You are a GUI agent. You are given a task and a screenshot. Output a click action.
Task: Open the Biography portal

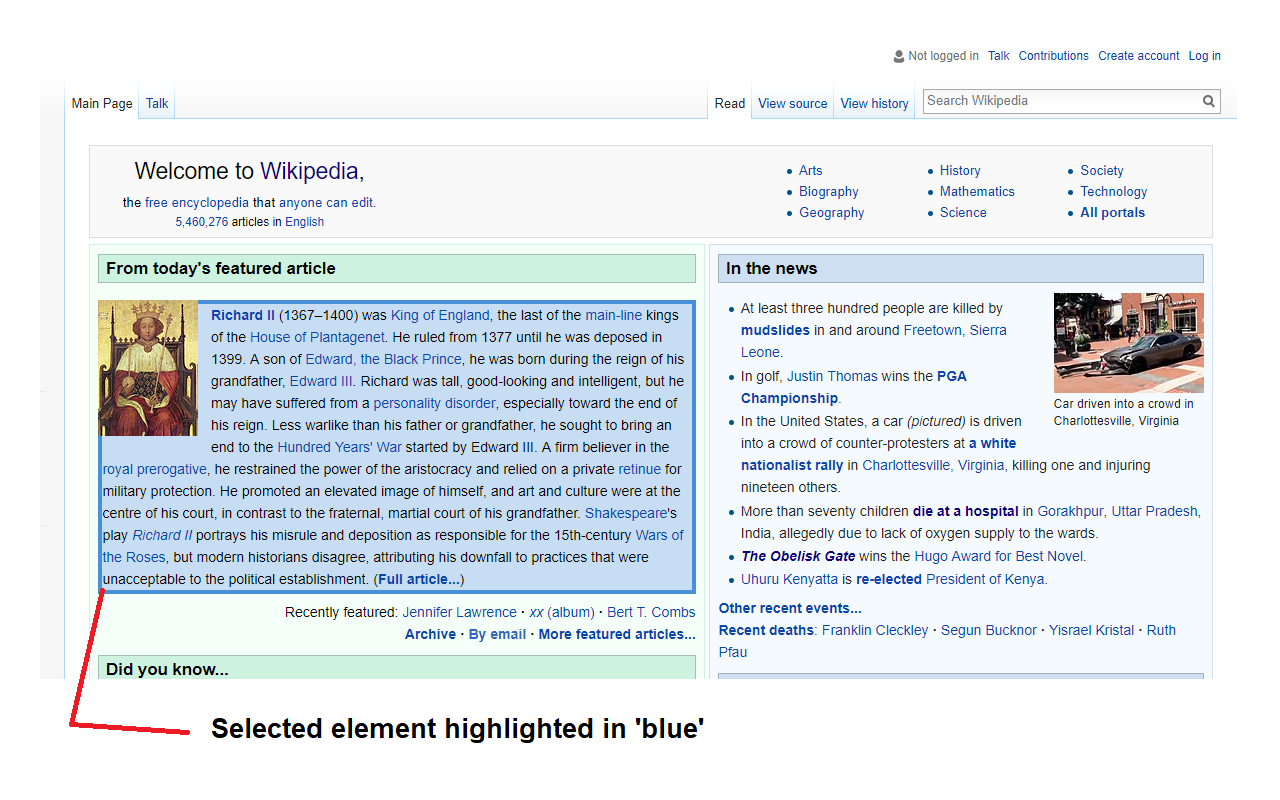tap(829, 192)
